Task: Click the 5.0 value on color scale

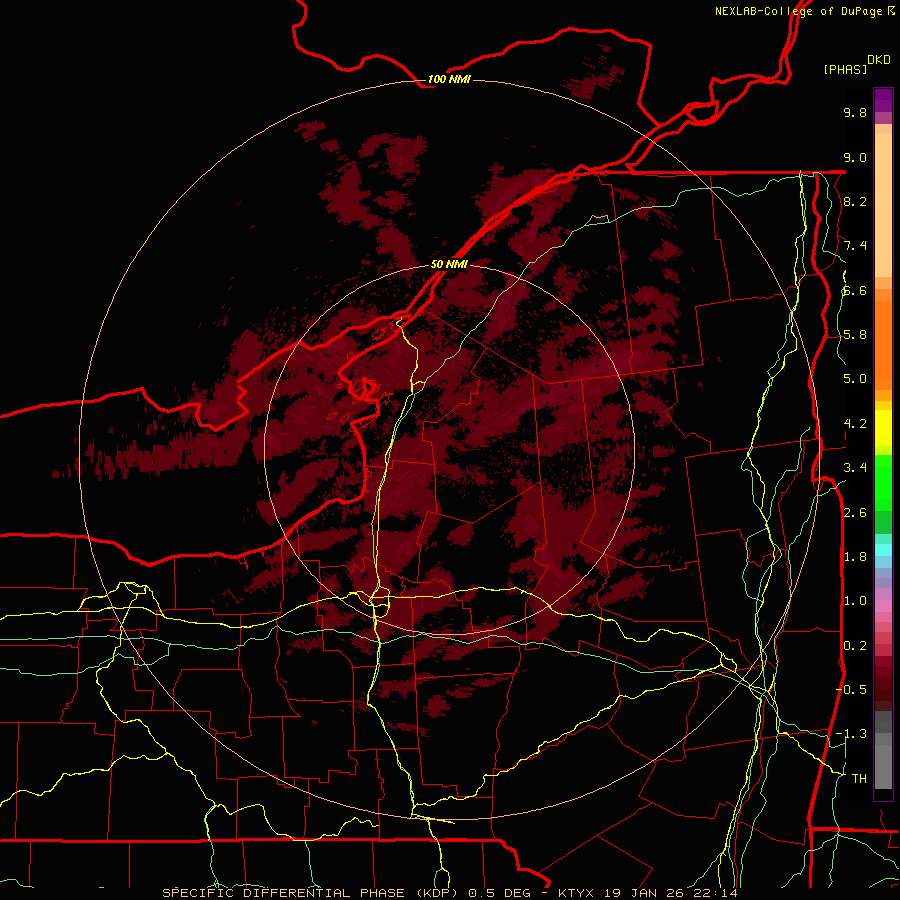Action: 855,379
